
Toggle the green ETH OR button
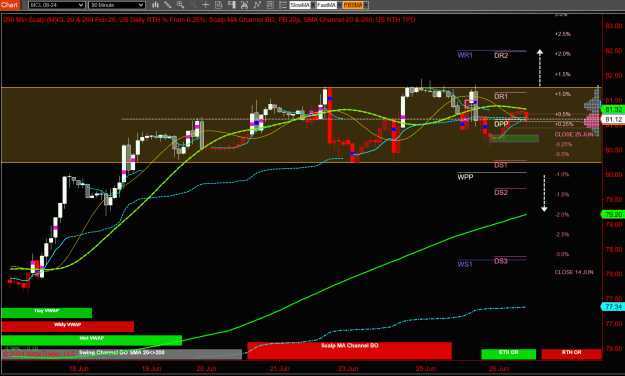coord(509,354)
